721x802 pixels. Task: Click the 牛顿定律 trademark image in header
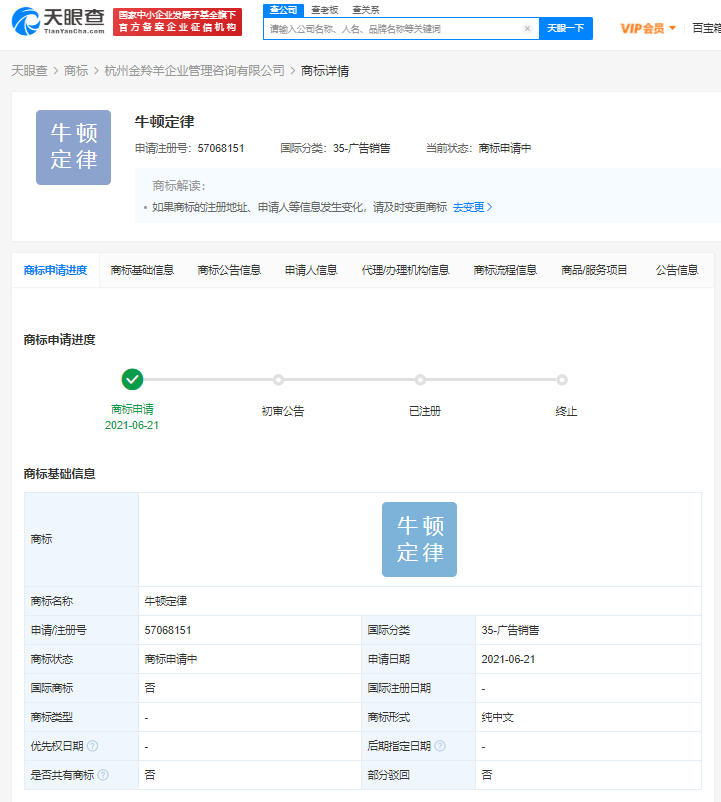click(x=73, y=147)
